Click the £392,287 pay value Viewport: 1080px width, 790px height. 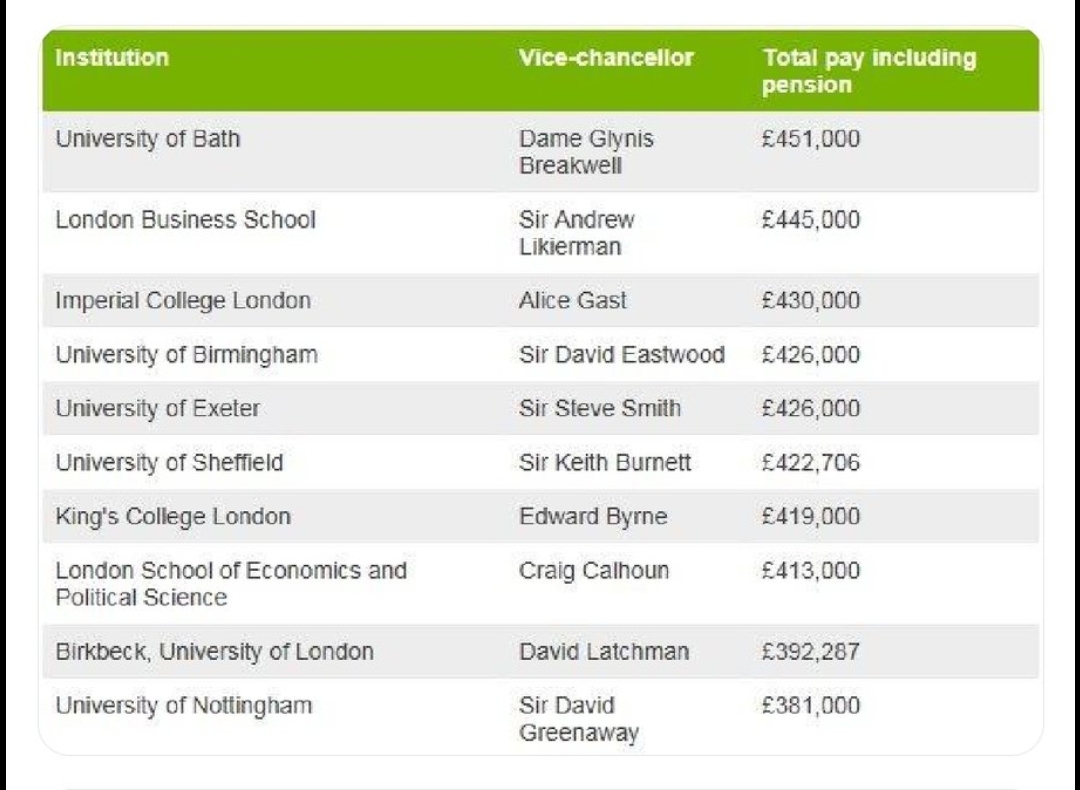click(x=811, y=652)
